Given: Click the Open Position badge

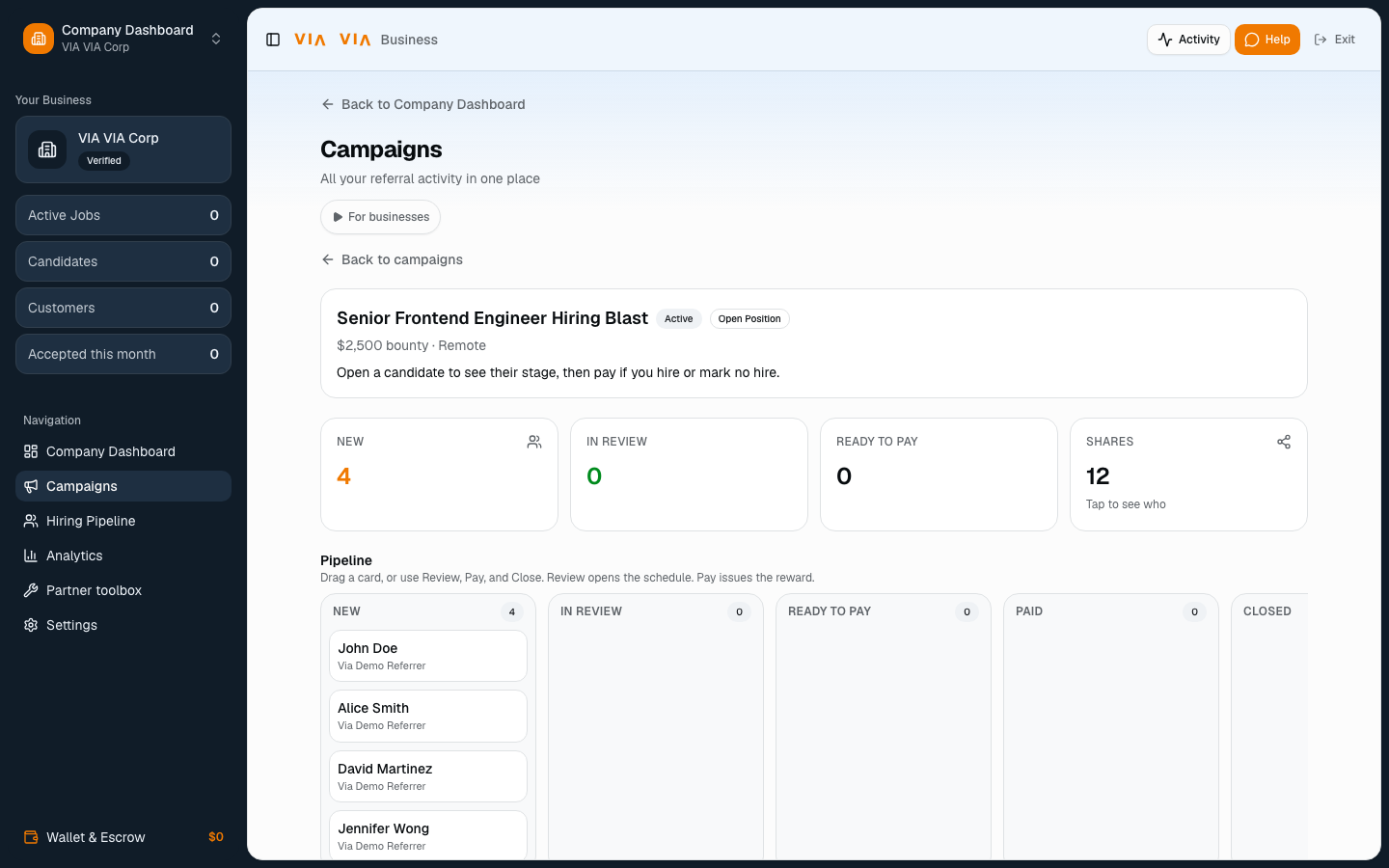Looking at the screenshot, I should pos(749,319).
